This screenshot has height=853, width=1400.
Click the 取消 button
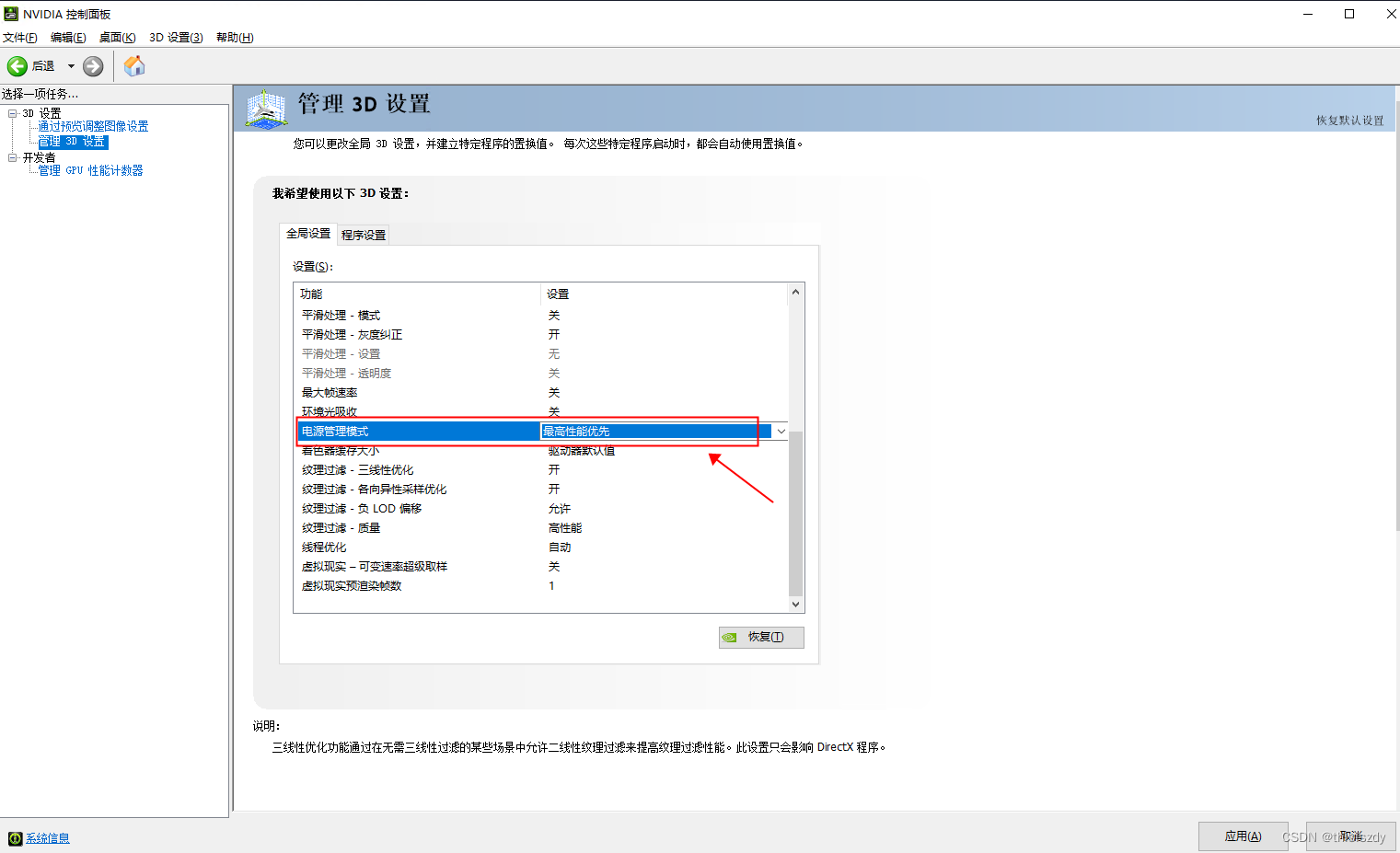pyautogui.click(x=1351, y=836)
